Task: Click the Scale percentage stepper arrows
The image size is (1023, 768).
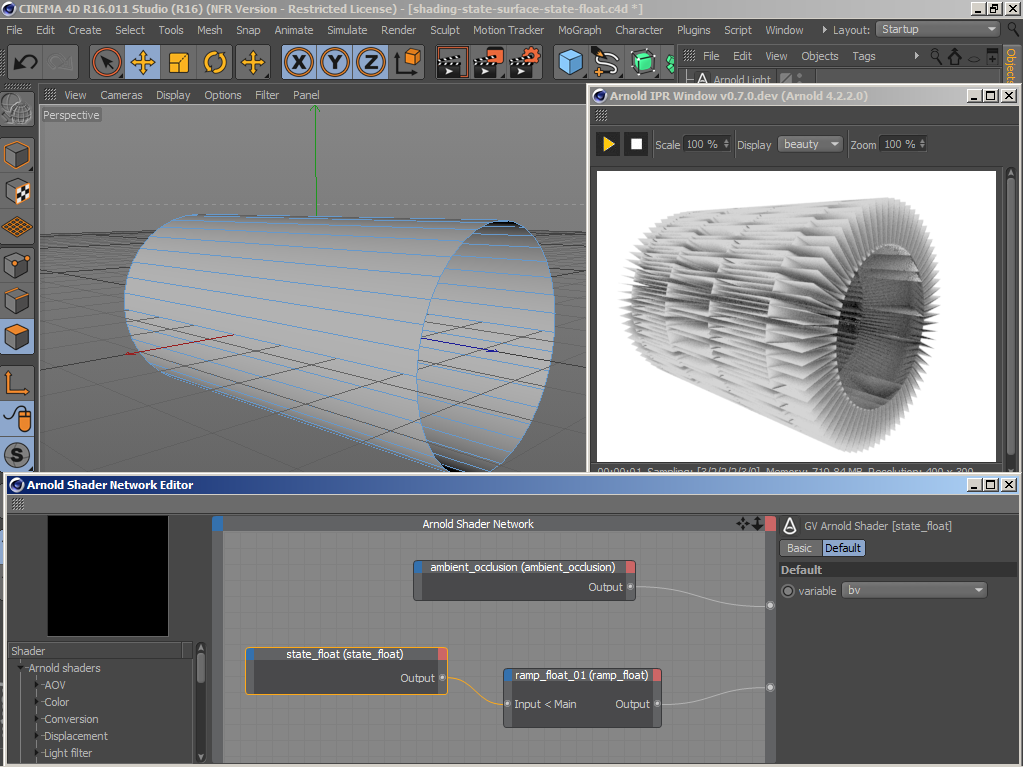Action: (726, 144)
